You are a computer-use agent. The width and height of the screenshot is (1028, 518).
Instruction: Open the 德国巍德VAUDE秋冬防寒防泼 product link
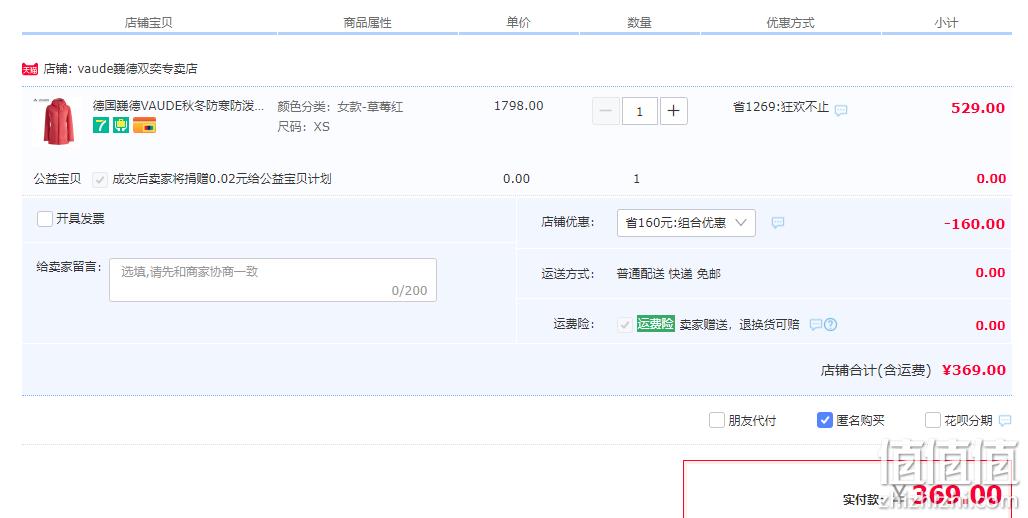178,106
